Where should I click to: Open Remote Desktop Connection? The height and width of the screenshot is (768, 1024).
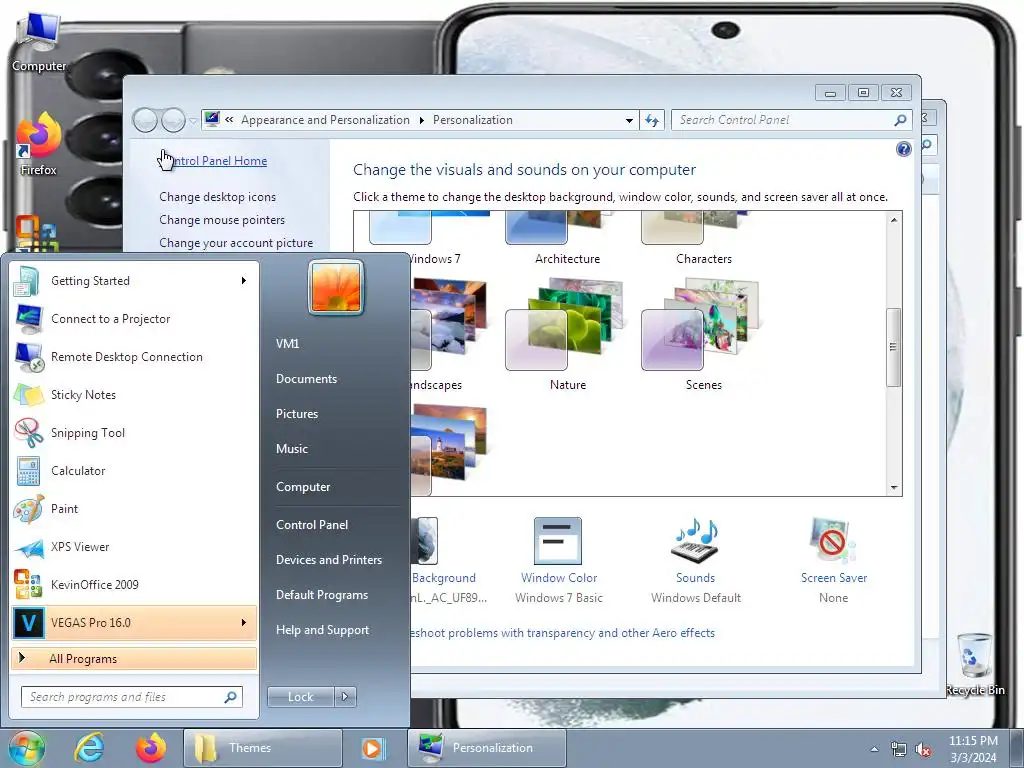[134, 357]
